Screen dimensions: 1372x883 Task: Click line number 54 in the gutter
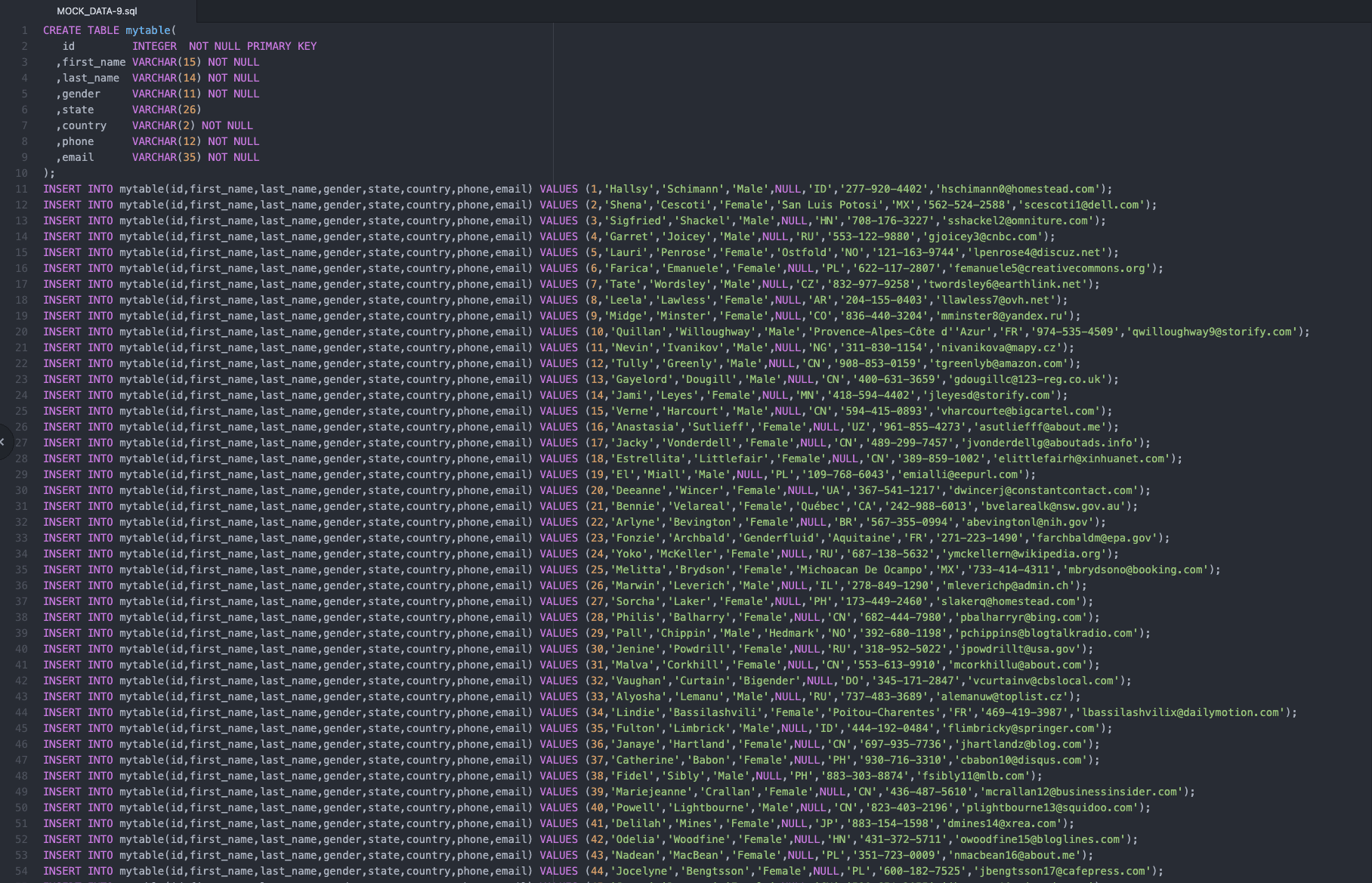point(22,871)
